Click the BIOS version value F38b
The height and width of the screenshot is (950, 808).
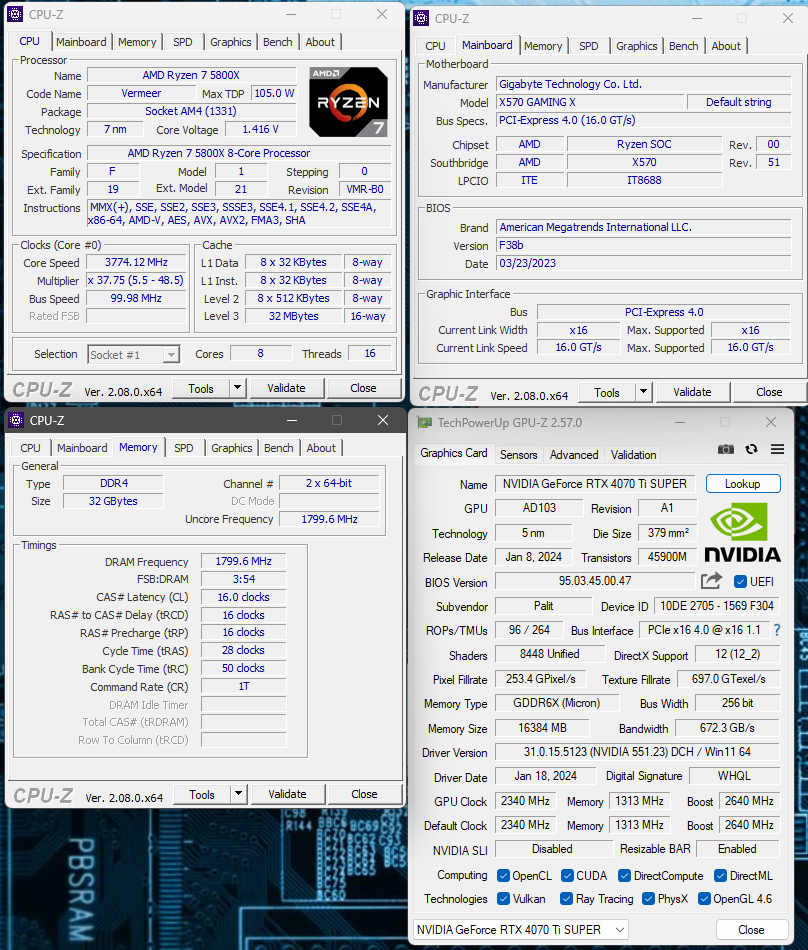click(x=643, y=245)
